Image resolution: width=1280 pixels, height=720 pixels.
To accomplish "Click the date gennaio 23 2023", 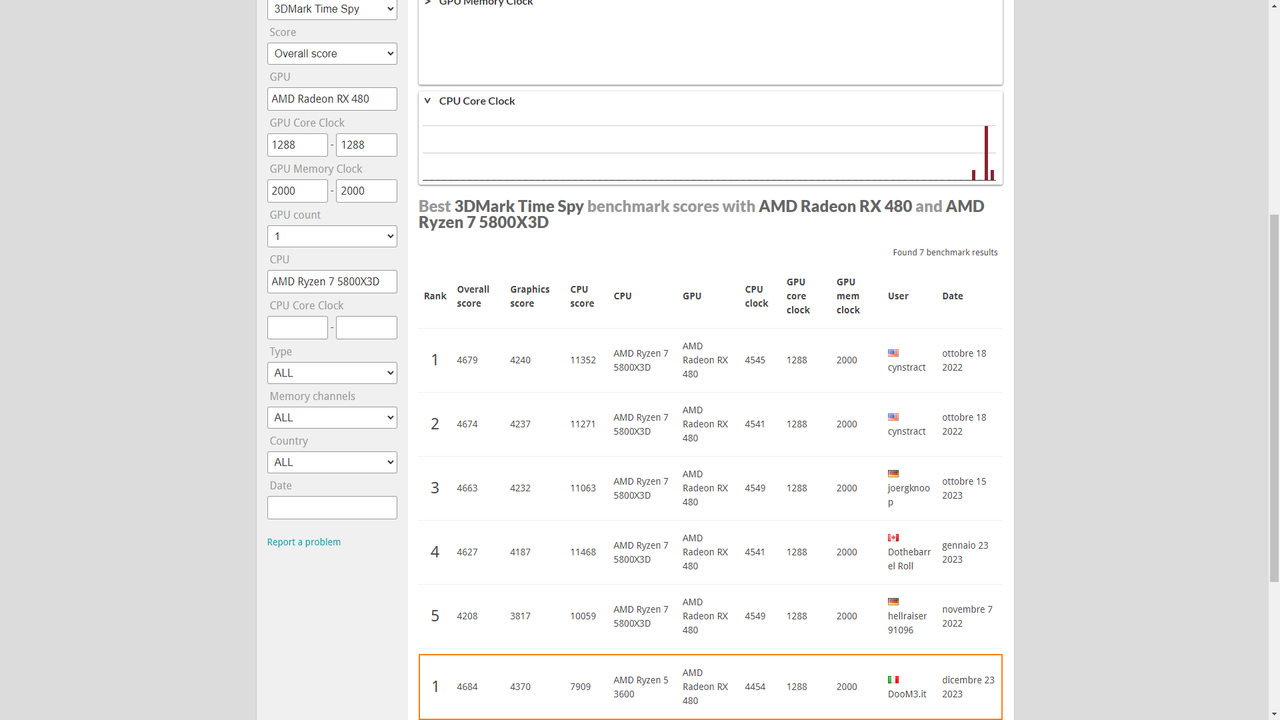I will [x=965, y=552].
